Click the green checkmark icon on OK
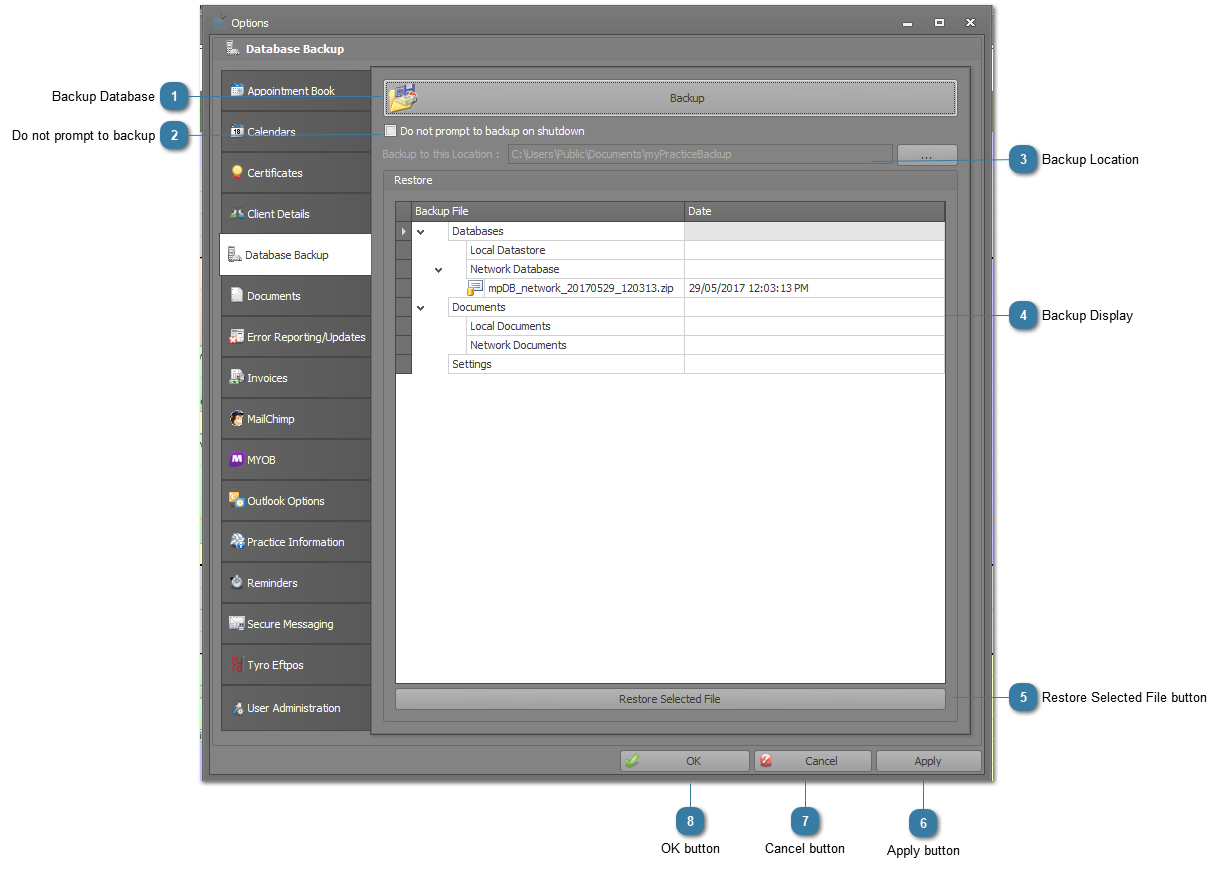 pos(632,761)
